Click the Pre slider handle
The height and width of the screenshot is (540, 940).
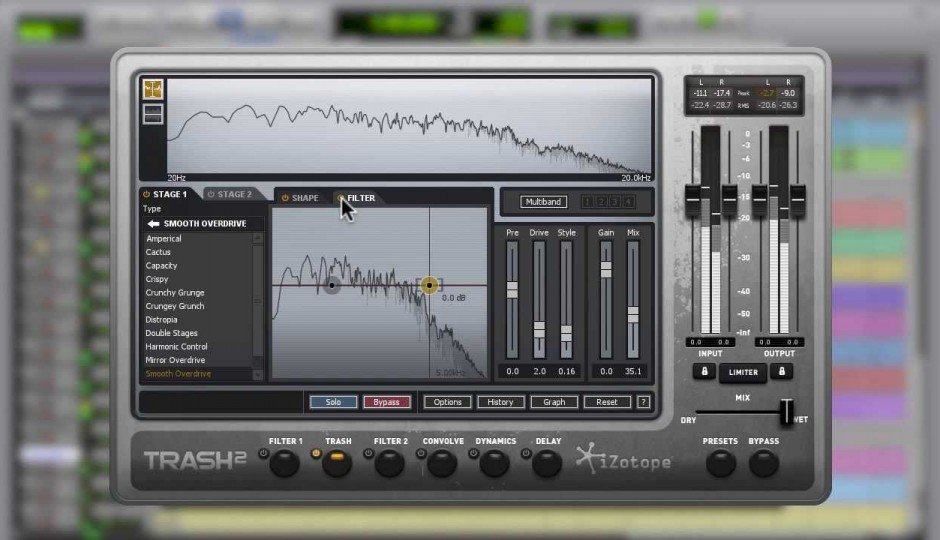(x=512, y=290)
